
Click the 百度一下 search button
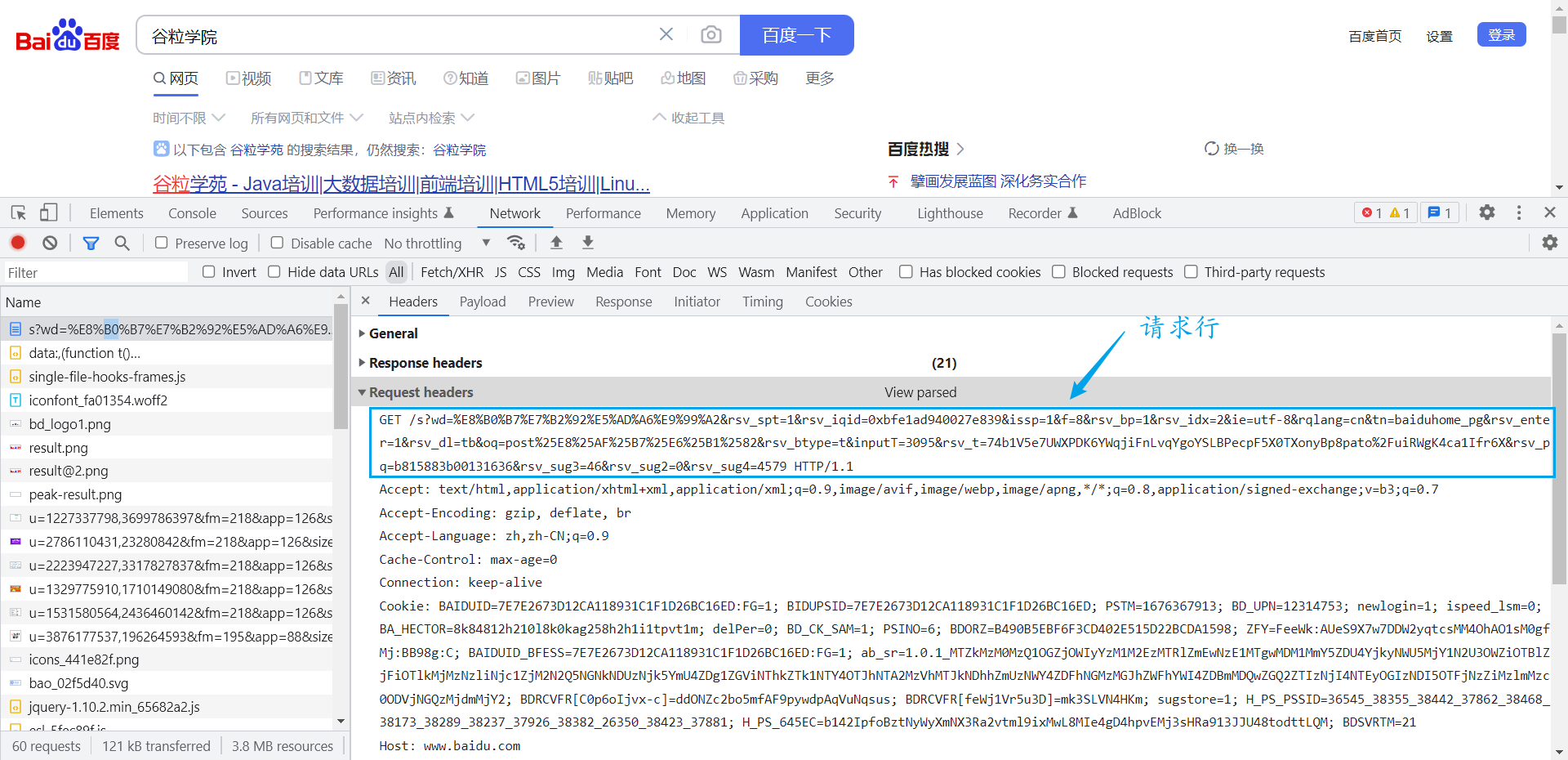(797, 35)
